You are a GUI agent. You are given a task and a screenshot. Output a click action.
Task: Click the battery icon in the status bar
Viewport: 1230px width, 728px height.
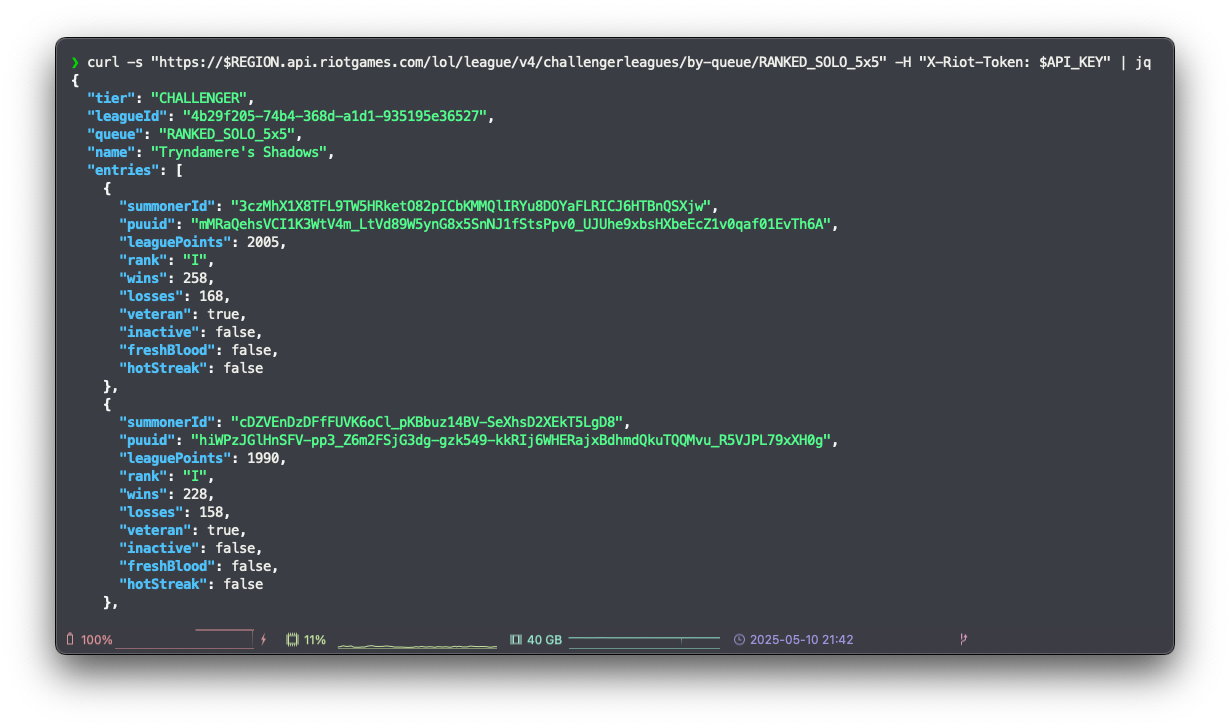tap(69, 639)
